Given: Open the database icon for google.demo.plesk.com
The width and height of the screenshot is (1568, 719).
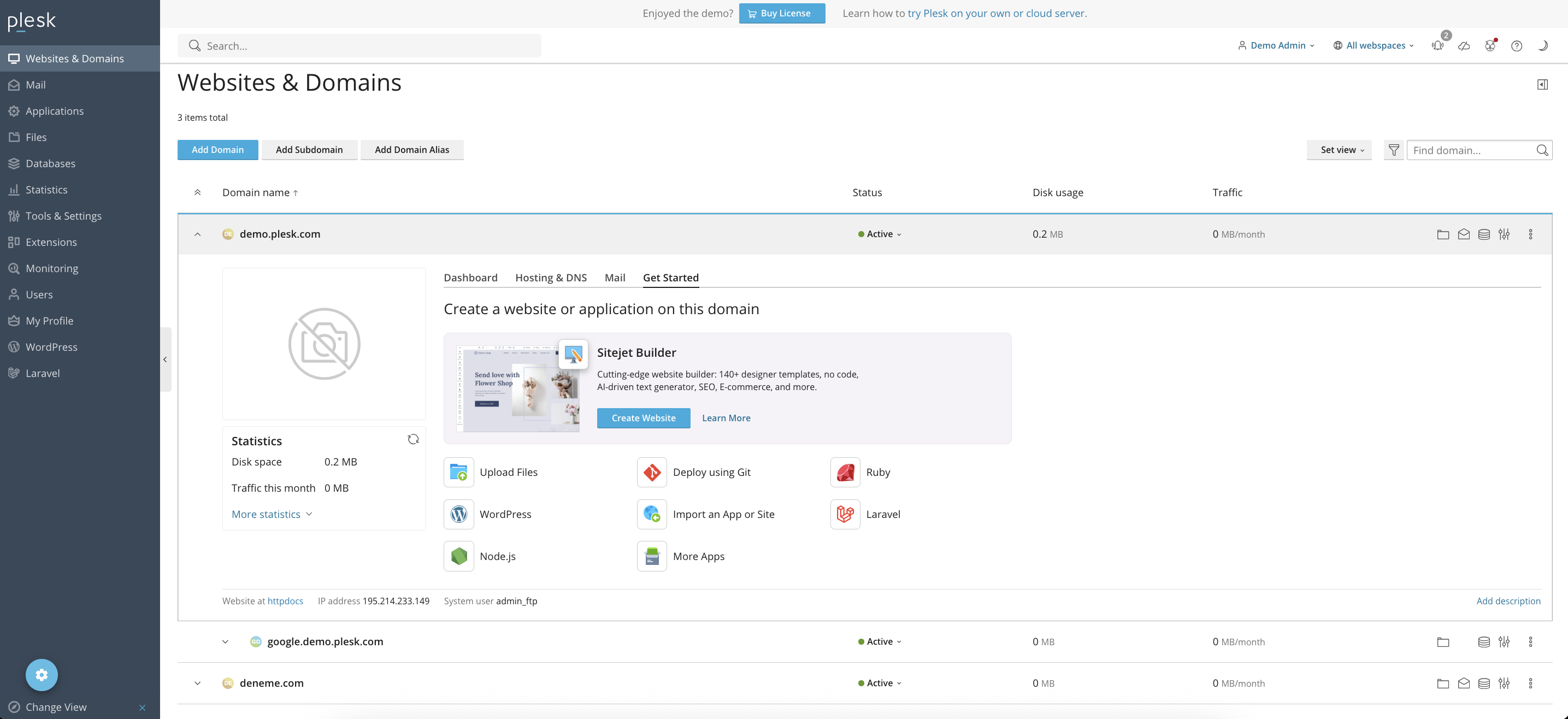Looking at the screenshot, I should tap(1483, 641).
